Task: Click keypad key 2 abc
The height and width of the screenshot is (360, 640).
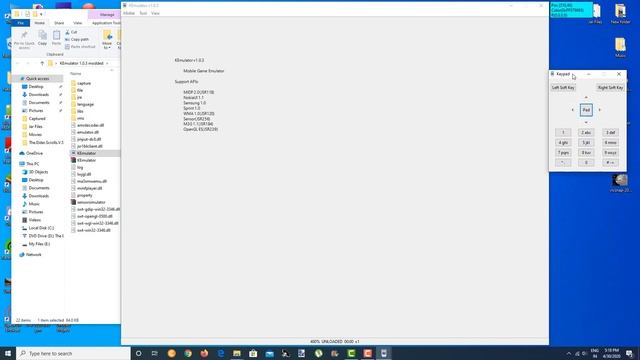Action: (586, 132)
